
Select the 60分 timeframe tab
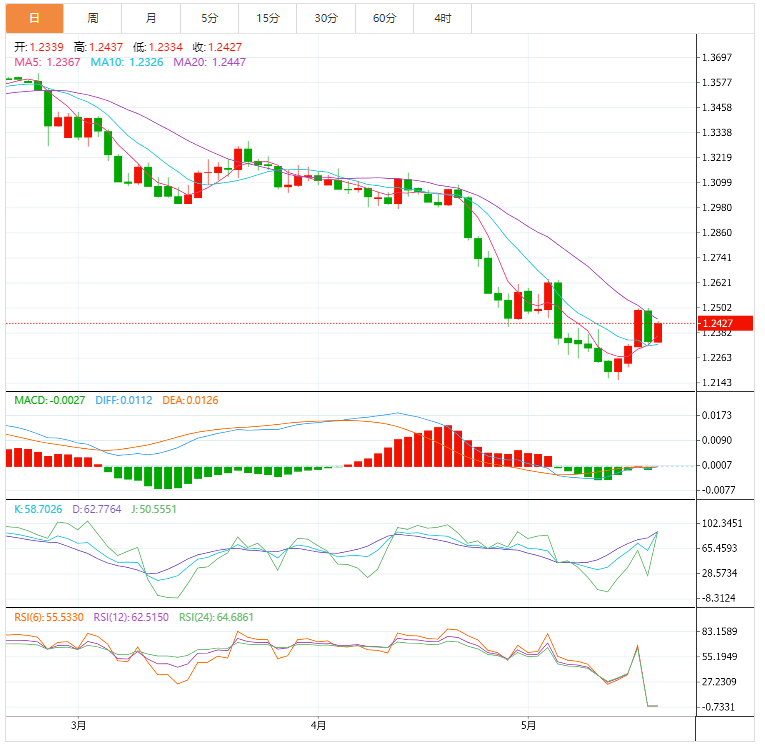tap(384, 19)
